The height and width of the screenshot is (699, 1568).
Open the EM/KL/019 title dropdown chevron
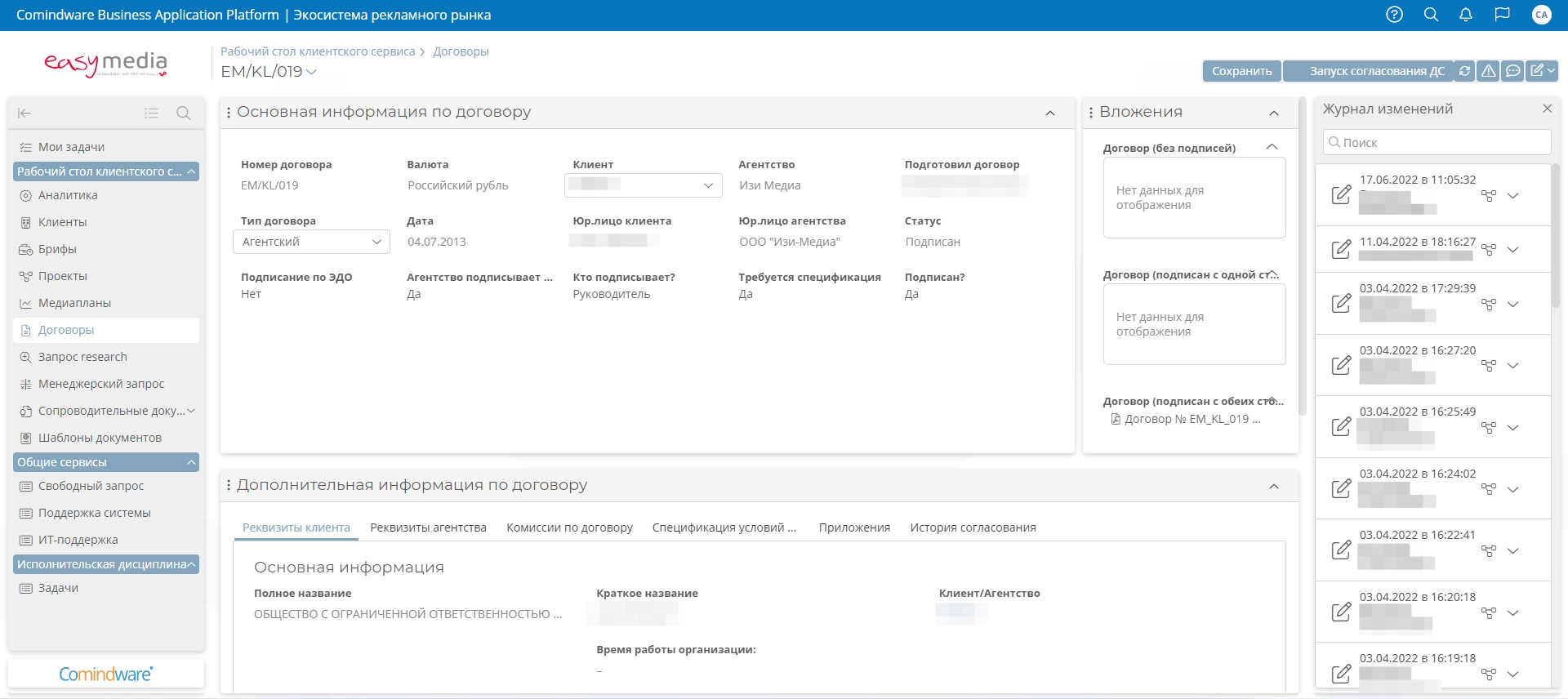coord(311,72)
